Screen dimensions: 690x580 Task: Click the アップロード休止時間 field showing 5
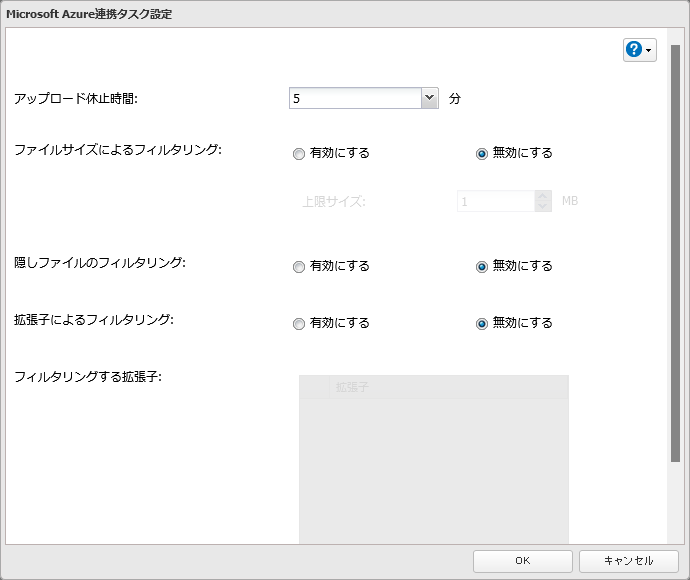[356, 98]
